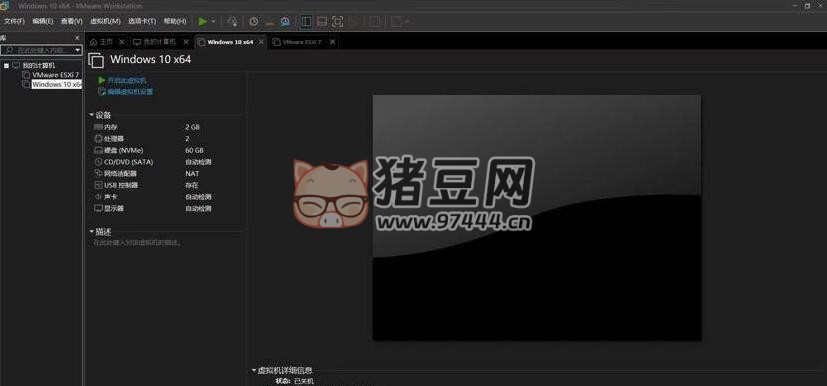Click the 60 GB disk value
This screenshot has width=827, height=386.
click(x=194, y=150)
